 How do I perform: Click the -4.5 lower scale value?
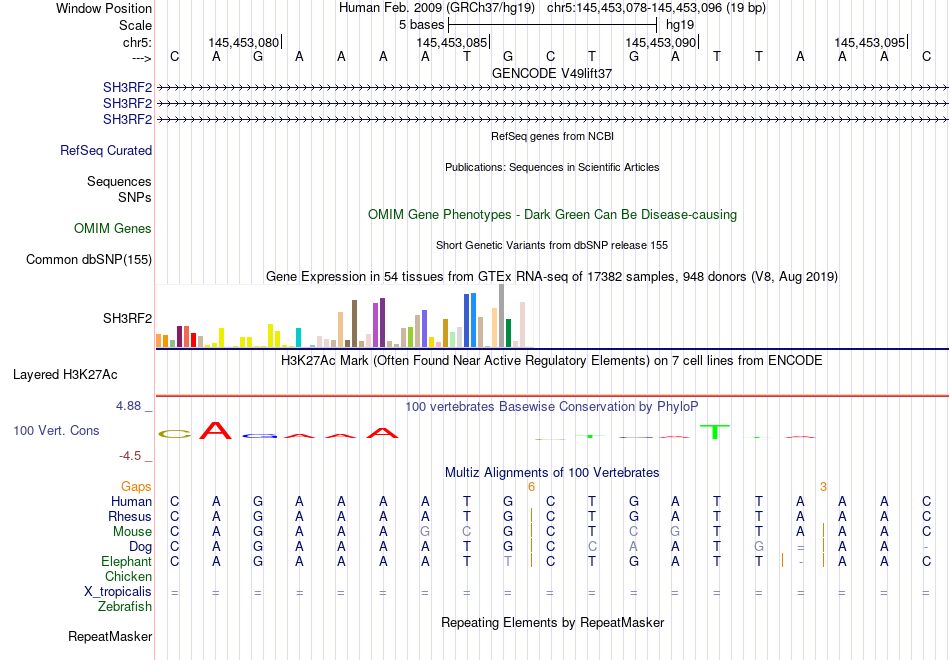point(130,456)
